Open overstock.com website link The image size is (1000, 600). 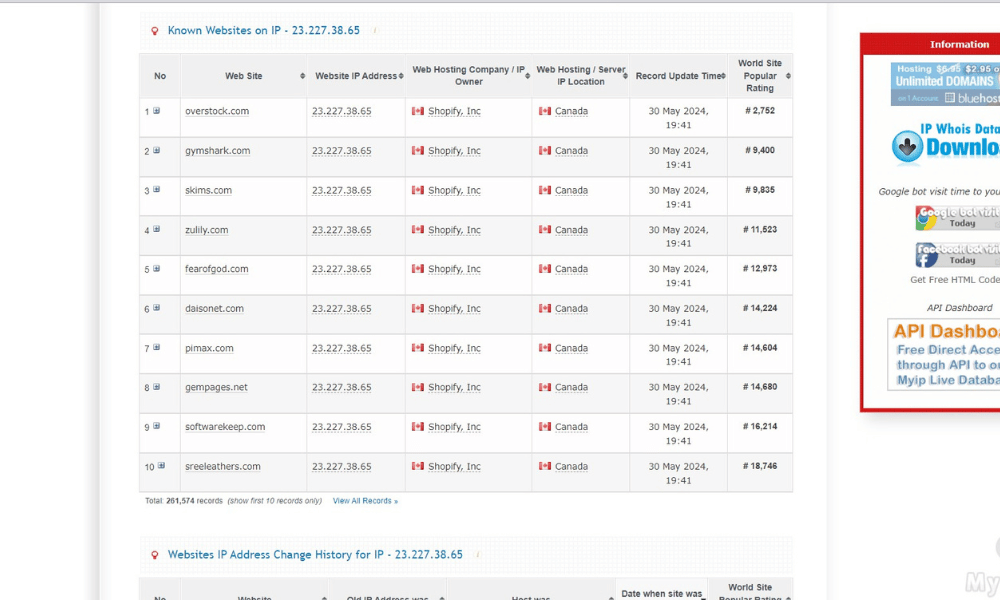click(217, 111)
